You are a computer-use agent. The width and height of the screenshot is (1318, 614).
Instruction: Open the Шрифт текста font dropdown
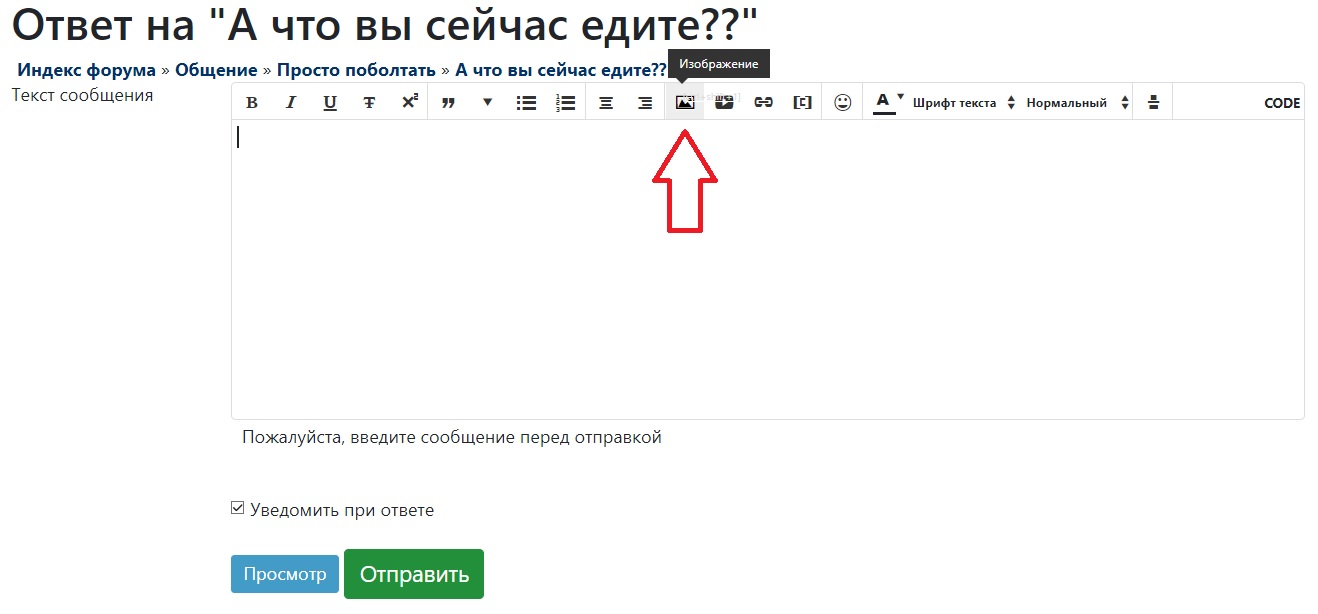point(963,103)
